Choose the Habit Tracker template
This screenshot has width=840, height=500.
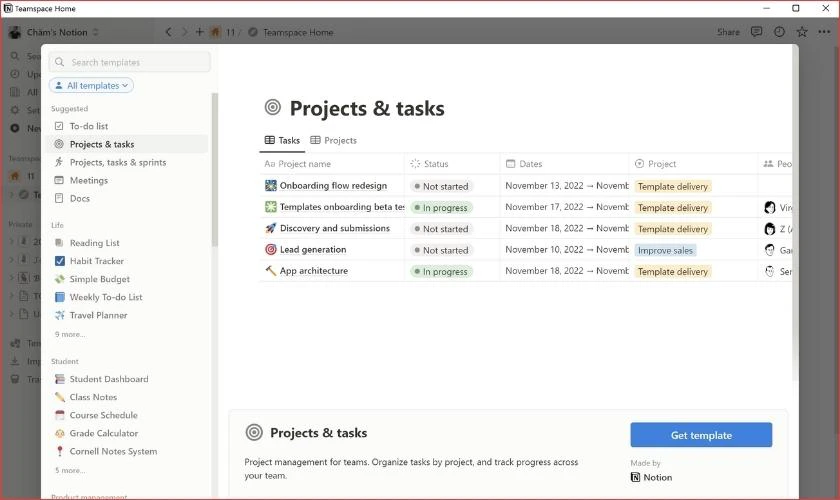click(96, 261)
